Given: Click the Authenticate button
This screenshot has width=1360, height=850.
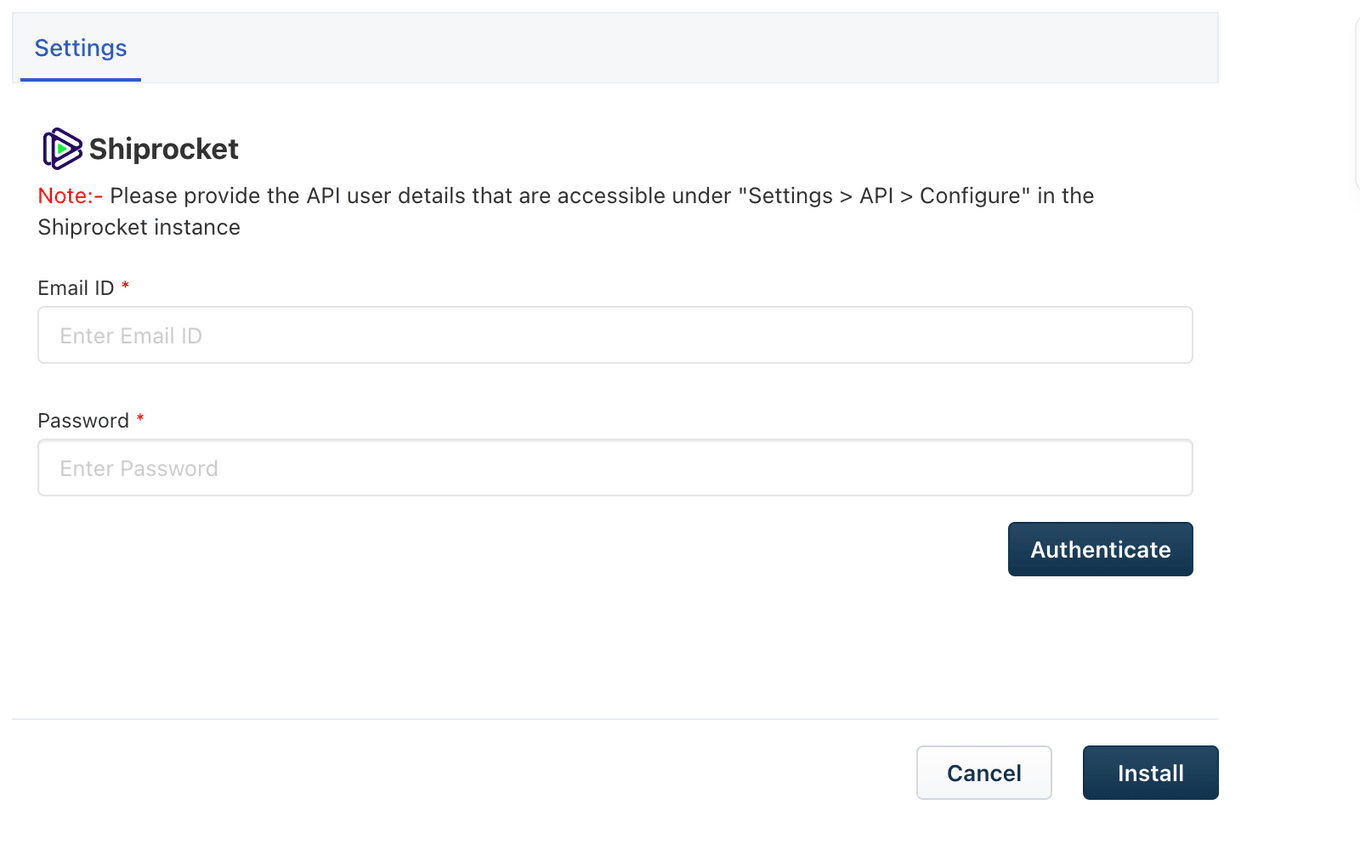Looking at the screenshot, I should coord(1100,549).
